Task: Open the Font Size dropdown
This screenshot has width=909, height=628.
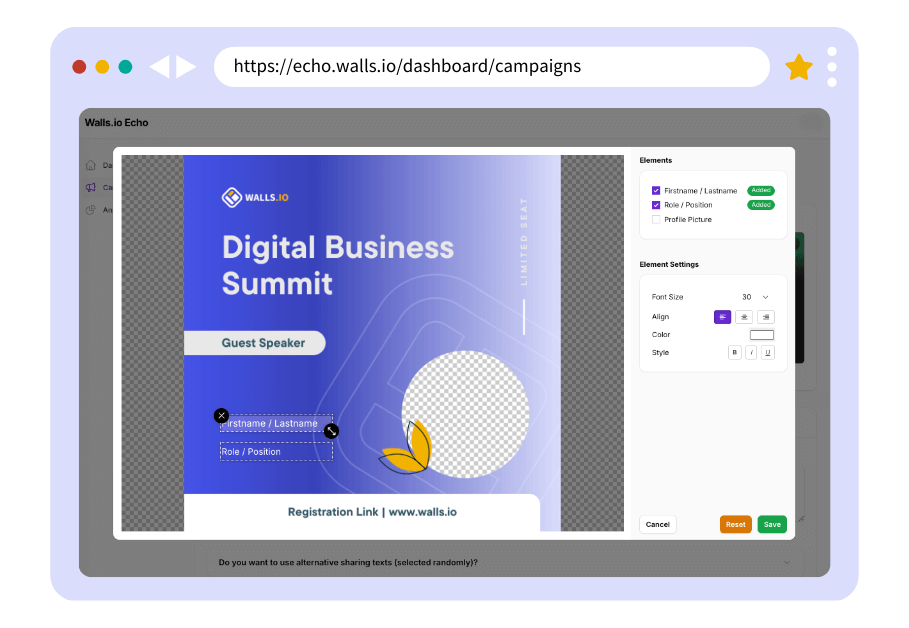Action: click(755, 297)
